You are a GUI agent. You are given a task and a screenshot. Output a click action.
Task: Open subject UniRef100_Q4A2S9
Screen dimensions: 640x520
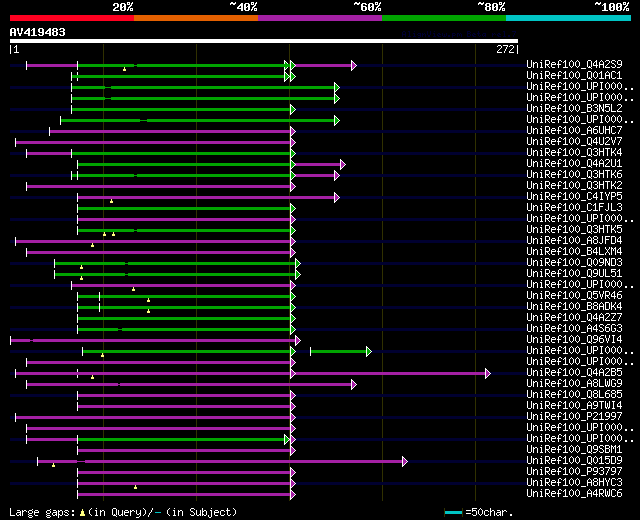(574, 64)
